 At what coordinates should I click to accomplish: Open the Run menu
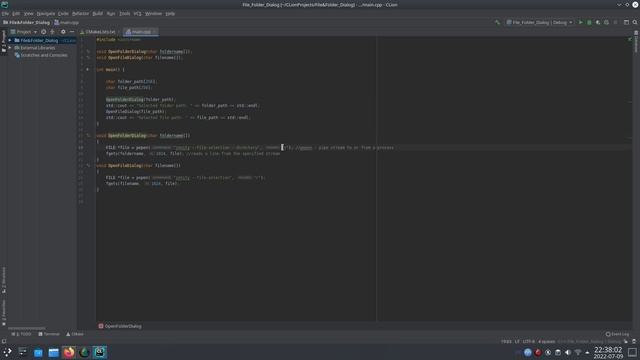[x=111, y=13]
